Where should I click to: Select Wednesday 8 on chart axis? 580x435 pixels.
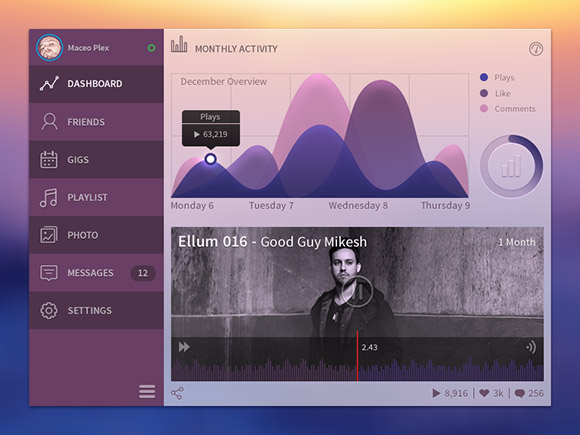click(358, 205)
